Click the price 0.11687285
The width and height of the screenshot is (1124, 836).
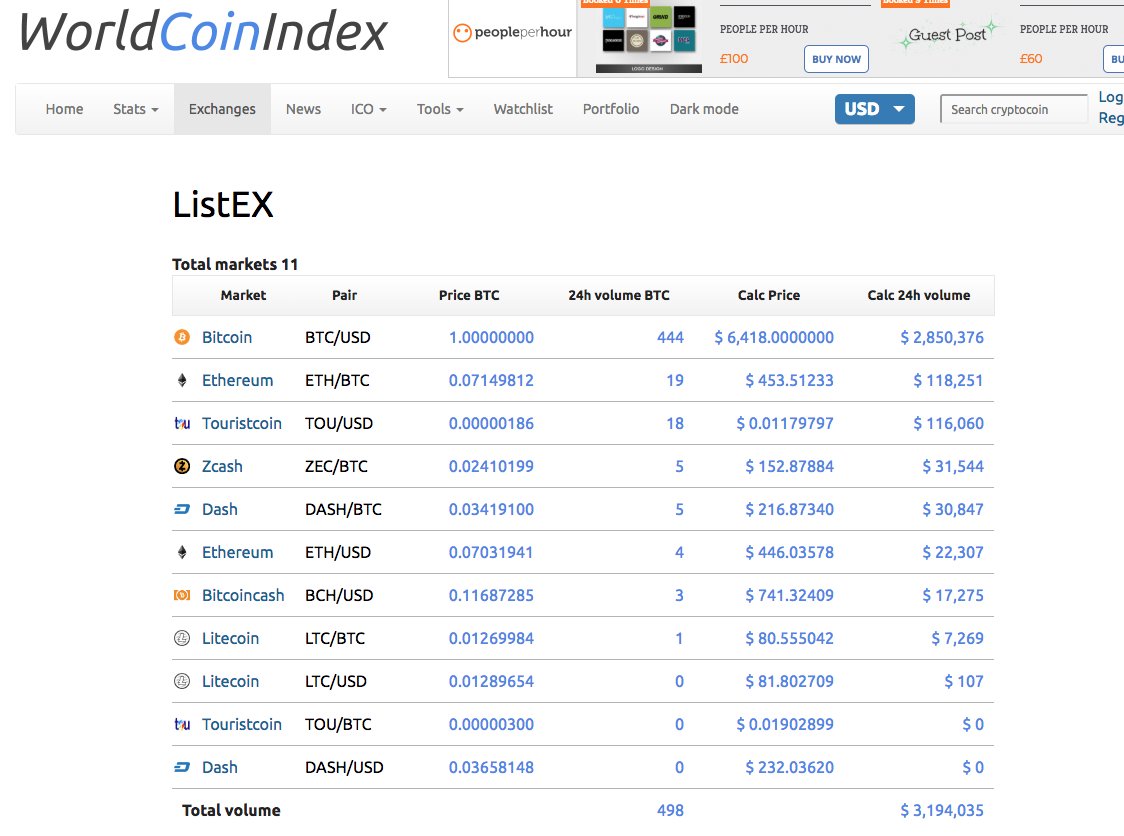point(491,595)
